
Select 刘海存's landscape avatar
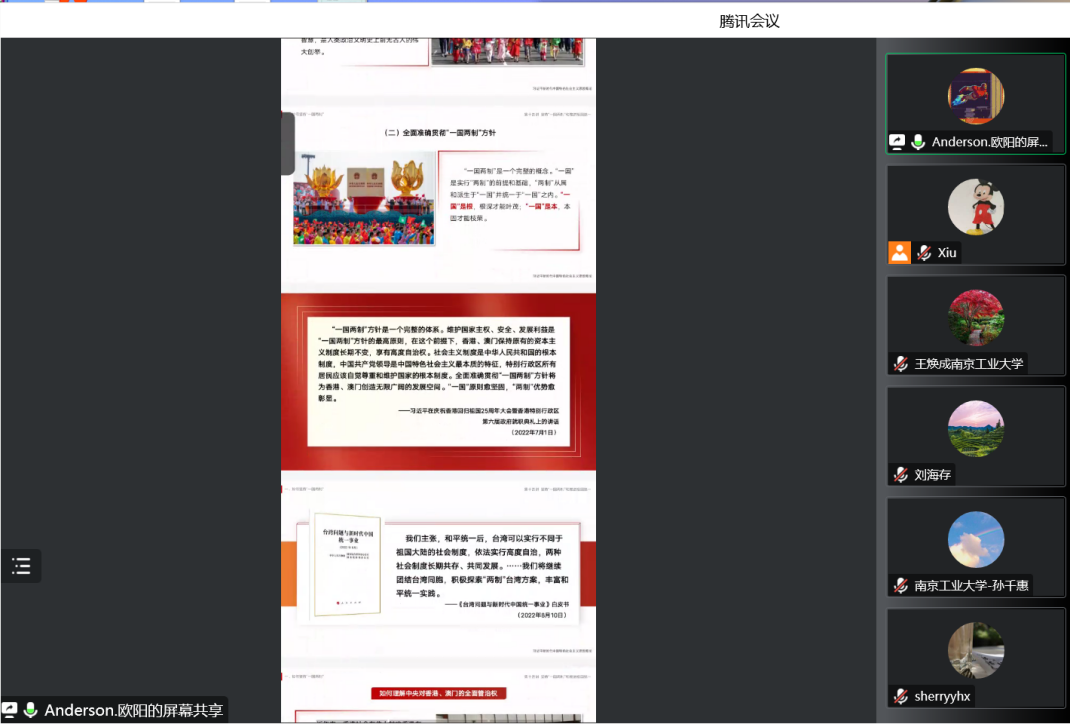point(975,429)
